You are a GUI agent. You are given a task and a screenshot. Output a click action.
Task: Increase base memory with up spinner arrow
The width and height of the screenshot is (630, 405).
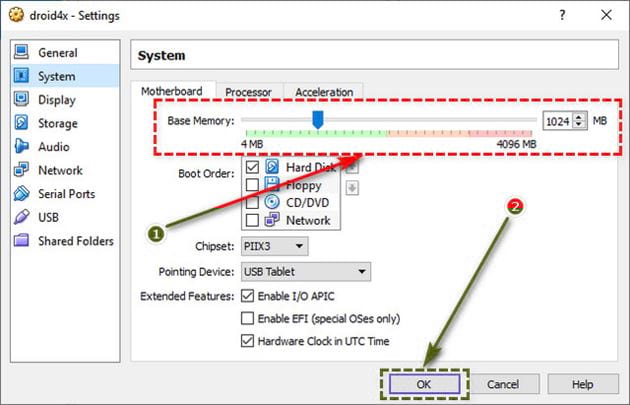pos(579,117)
